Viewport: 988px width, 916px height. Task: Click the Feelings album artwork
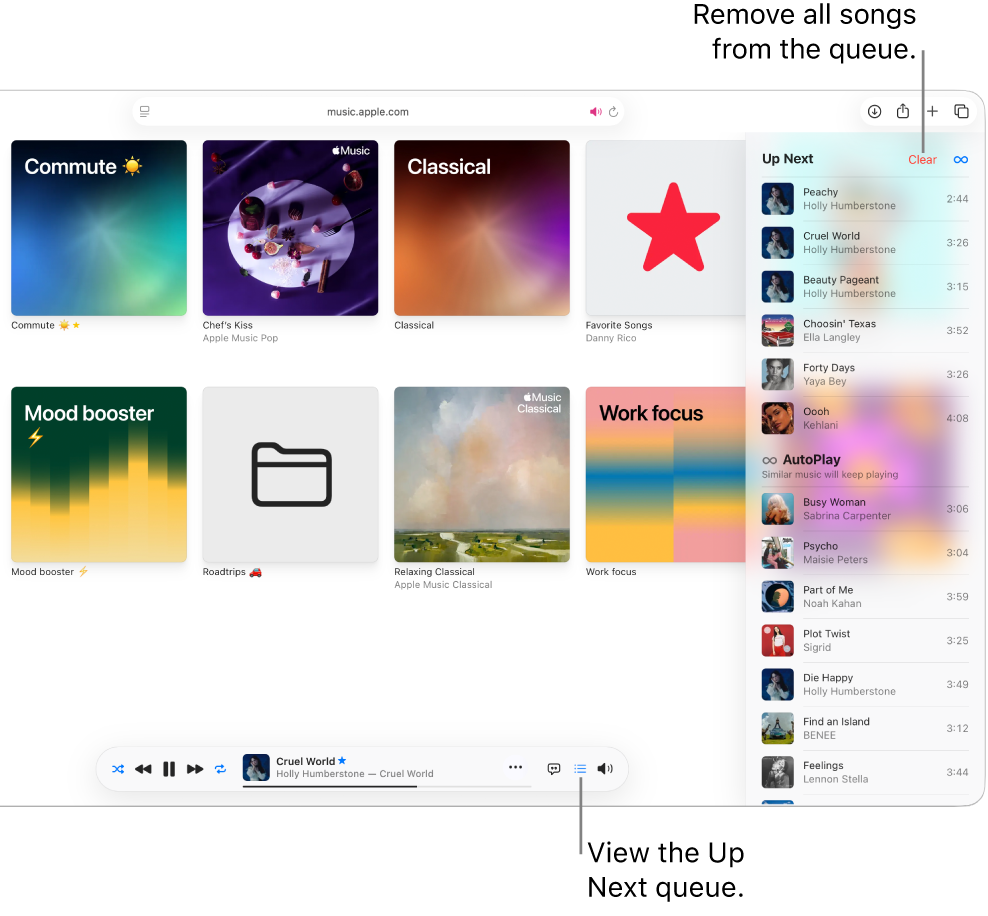point(778,772)
